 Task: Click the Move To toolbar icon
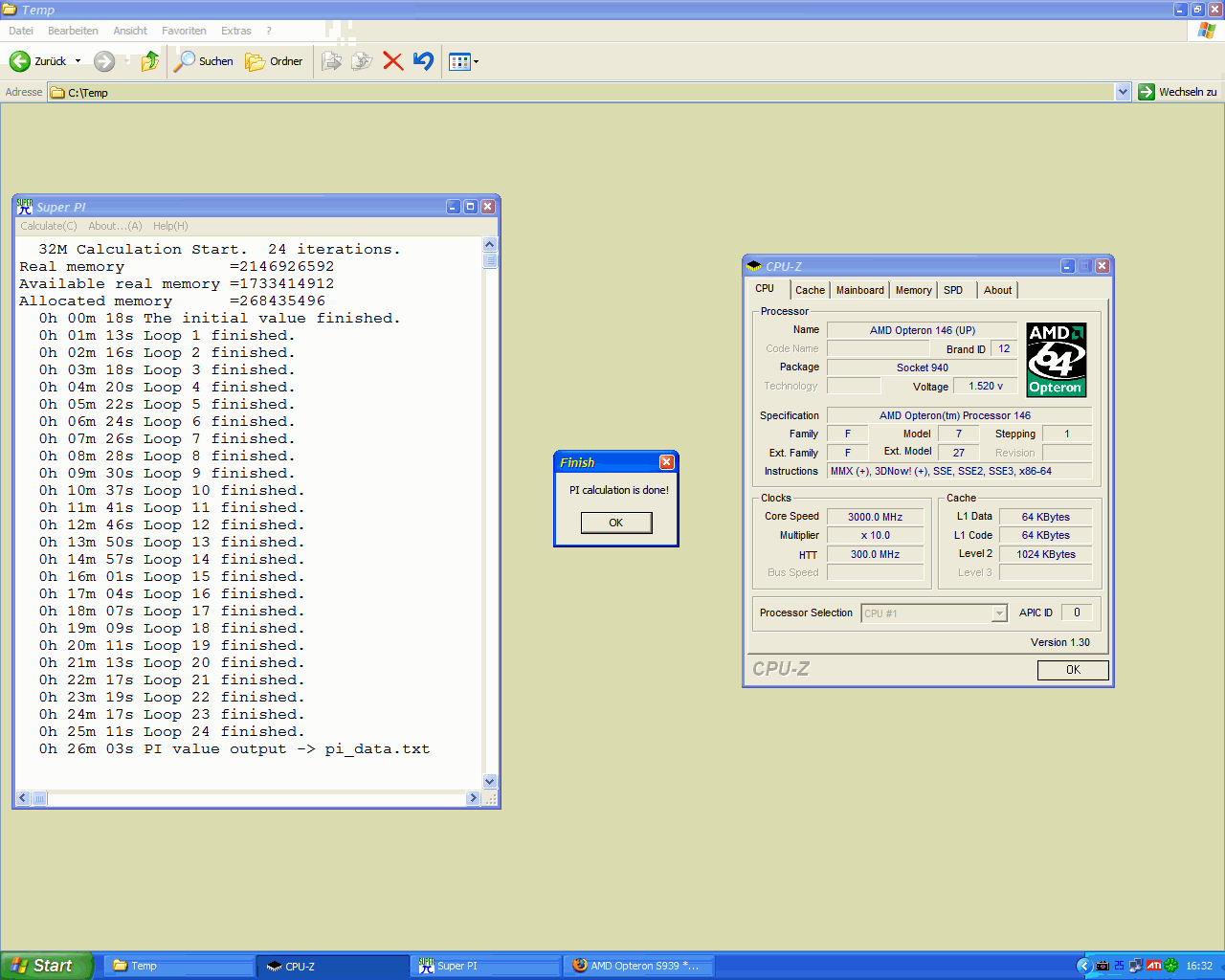click(x=331, y=61)
